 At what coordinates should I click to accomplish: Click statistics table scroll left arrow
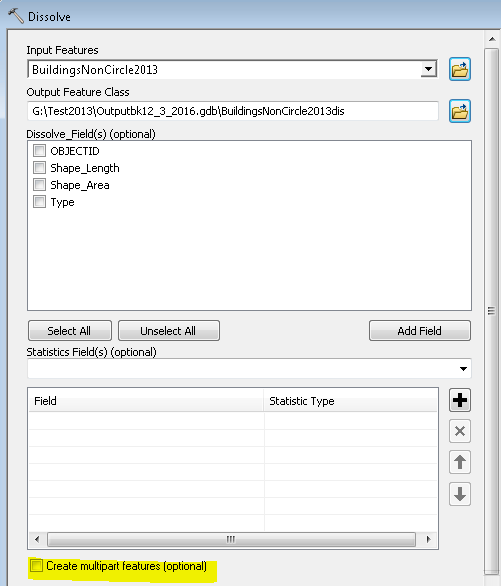point(37,539)
